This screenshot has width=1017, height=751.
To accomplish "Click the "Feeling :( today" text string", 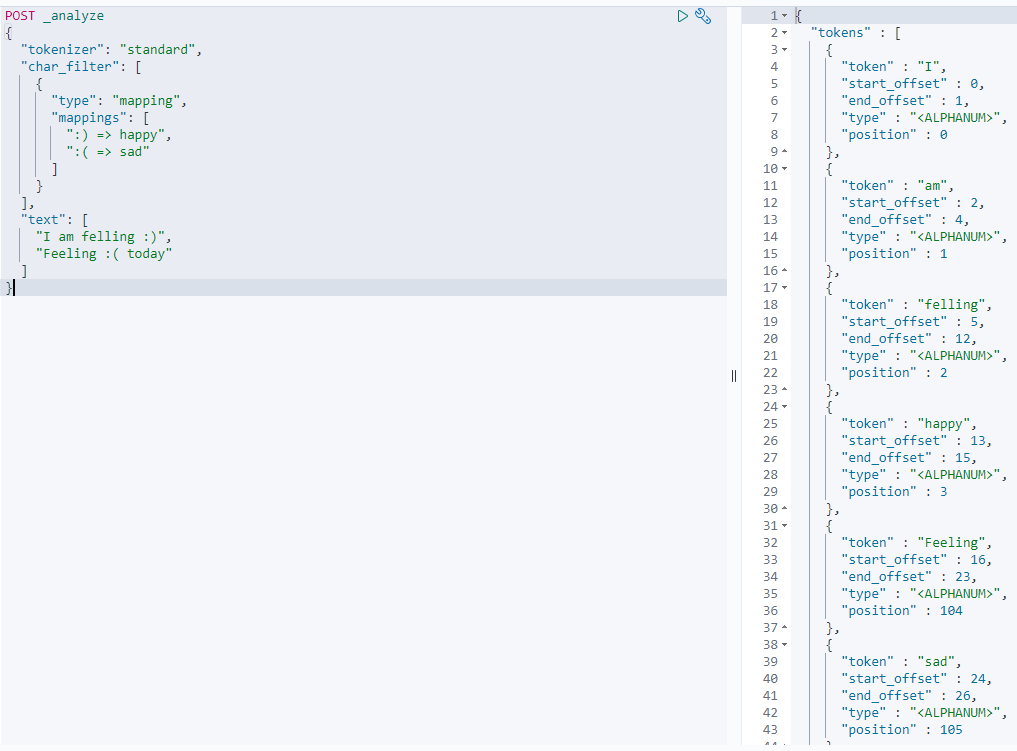I will click(104, 254).
